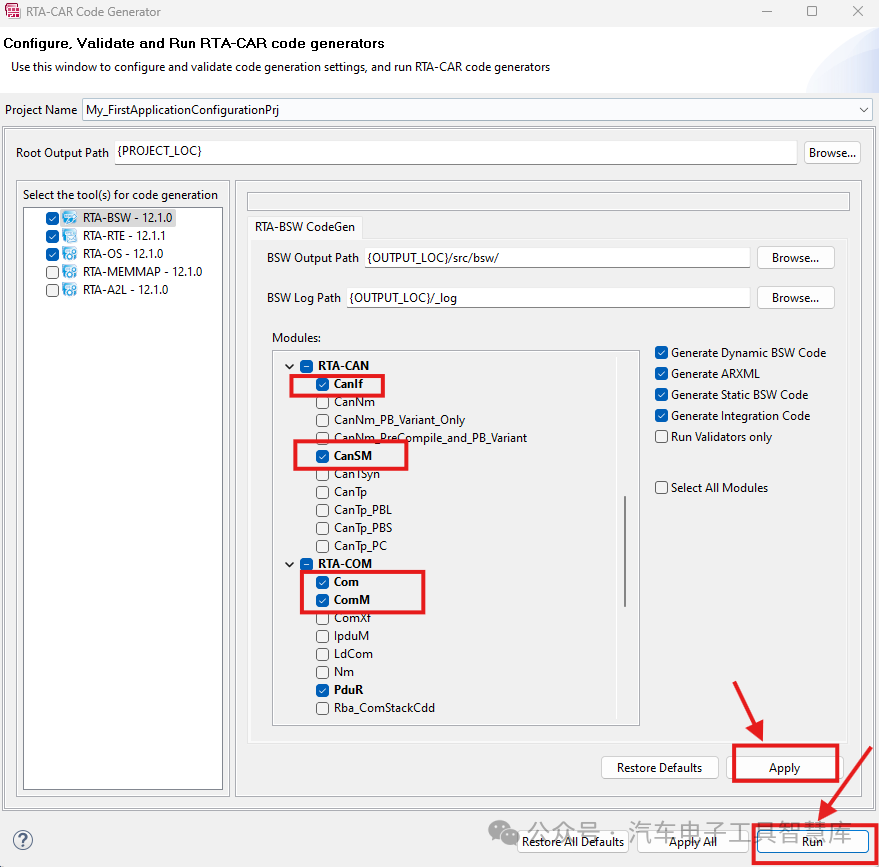Image resolution: width=879 pixels, height=867 pixels.
Task: Toggle the CanSM module checkbox
Action: [322, 456]
